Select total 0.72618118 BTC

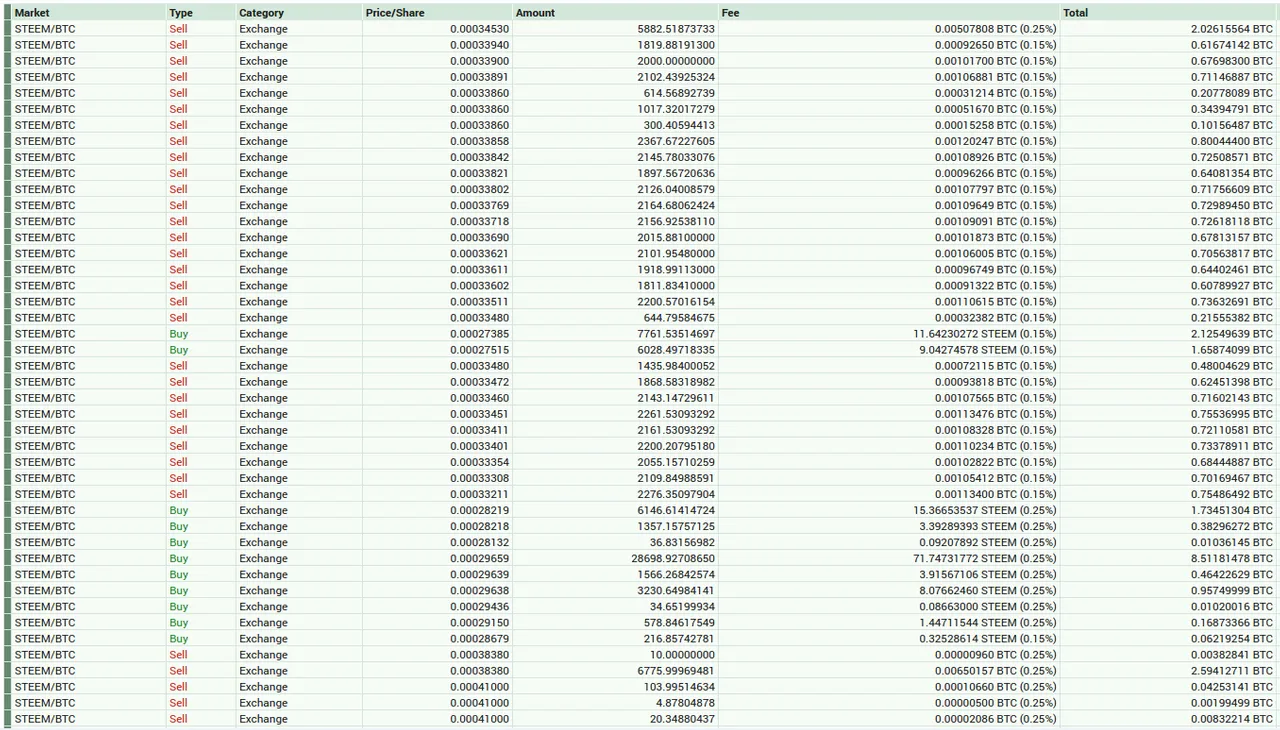click(x=1232, y=221)
